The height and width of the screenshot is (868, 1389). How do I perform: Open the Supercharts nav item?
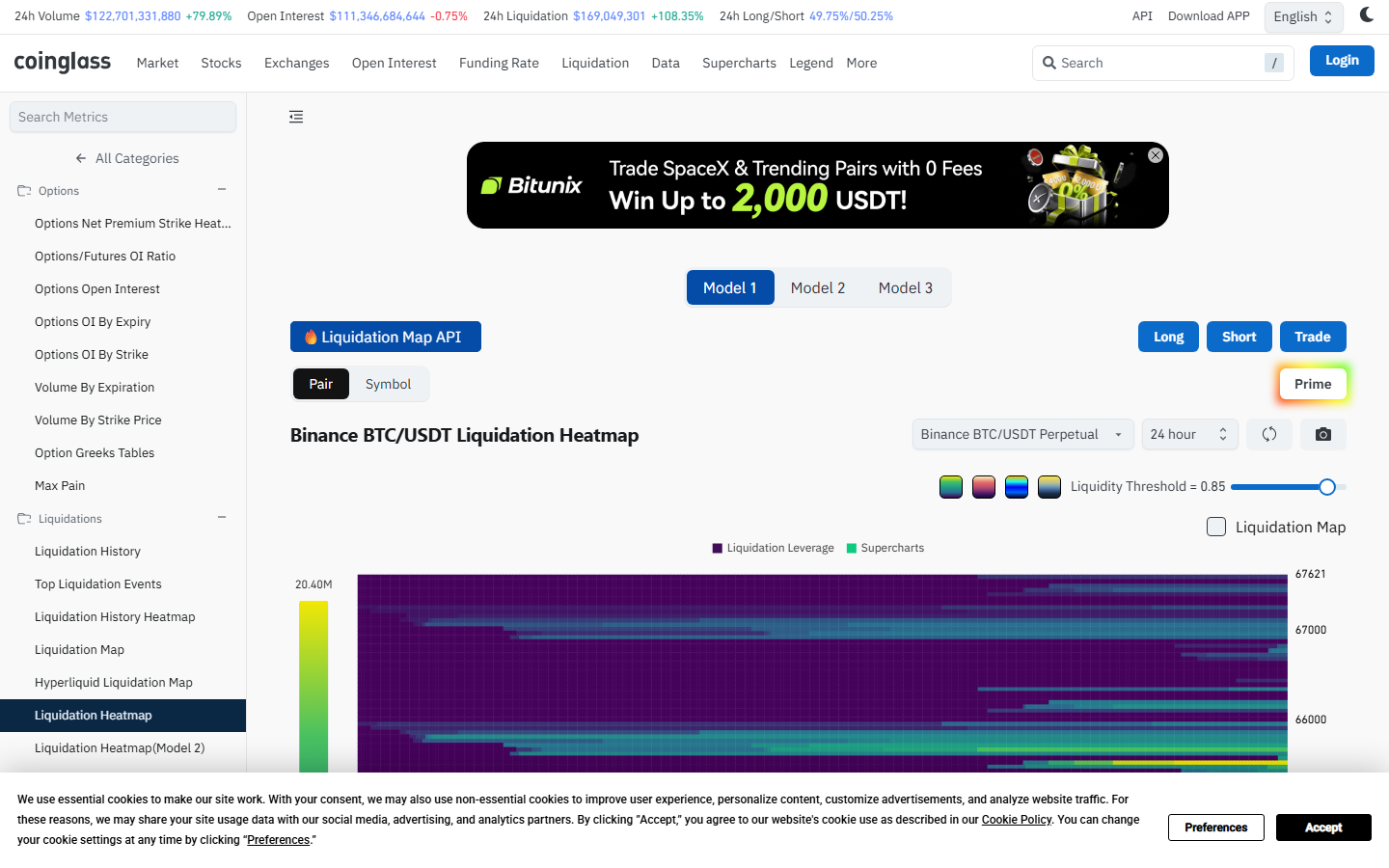point(739,63)
